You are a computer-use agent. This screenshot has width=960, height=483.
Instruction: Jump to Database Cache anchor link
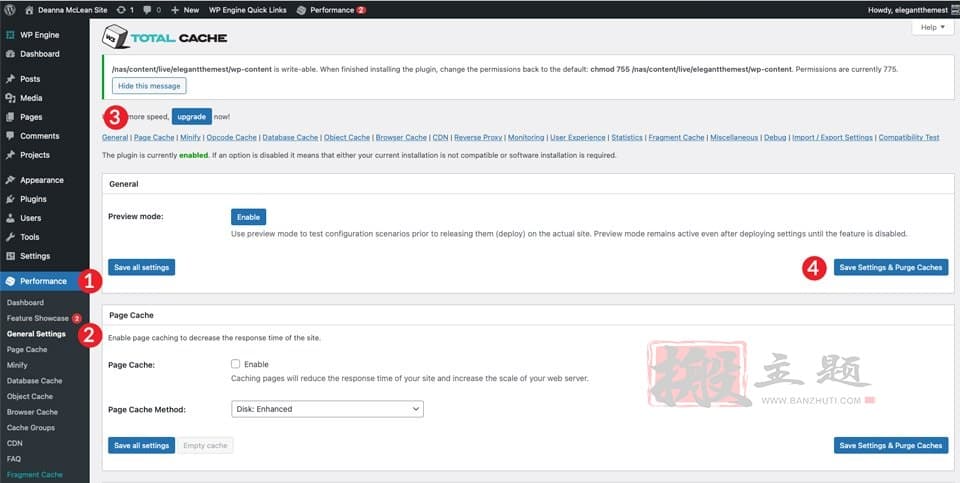(290, 138)
